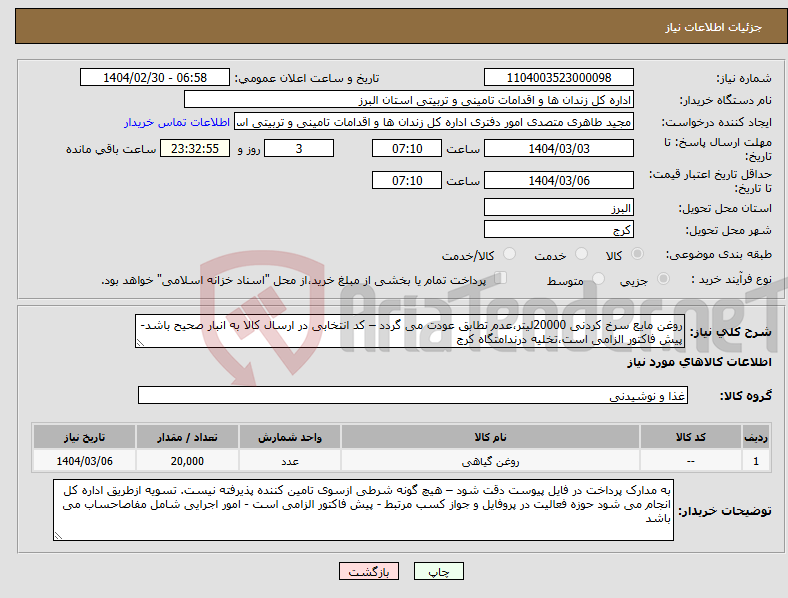
Task: Click the بازگشت back button
Action: point(369,571)
